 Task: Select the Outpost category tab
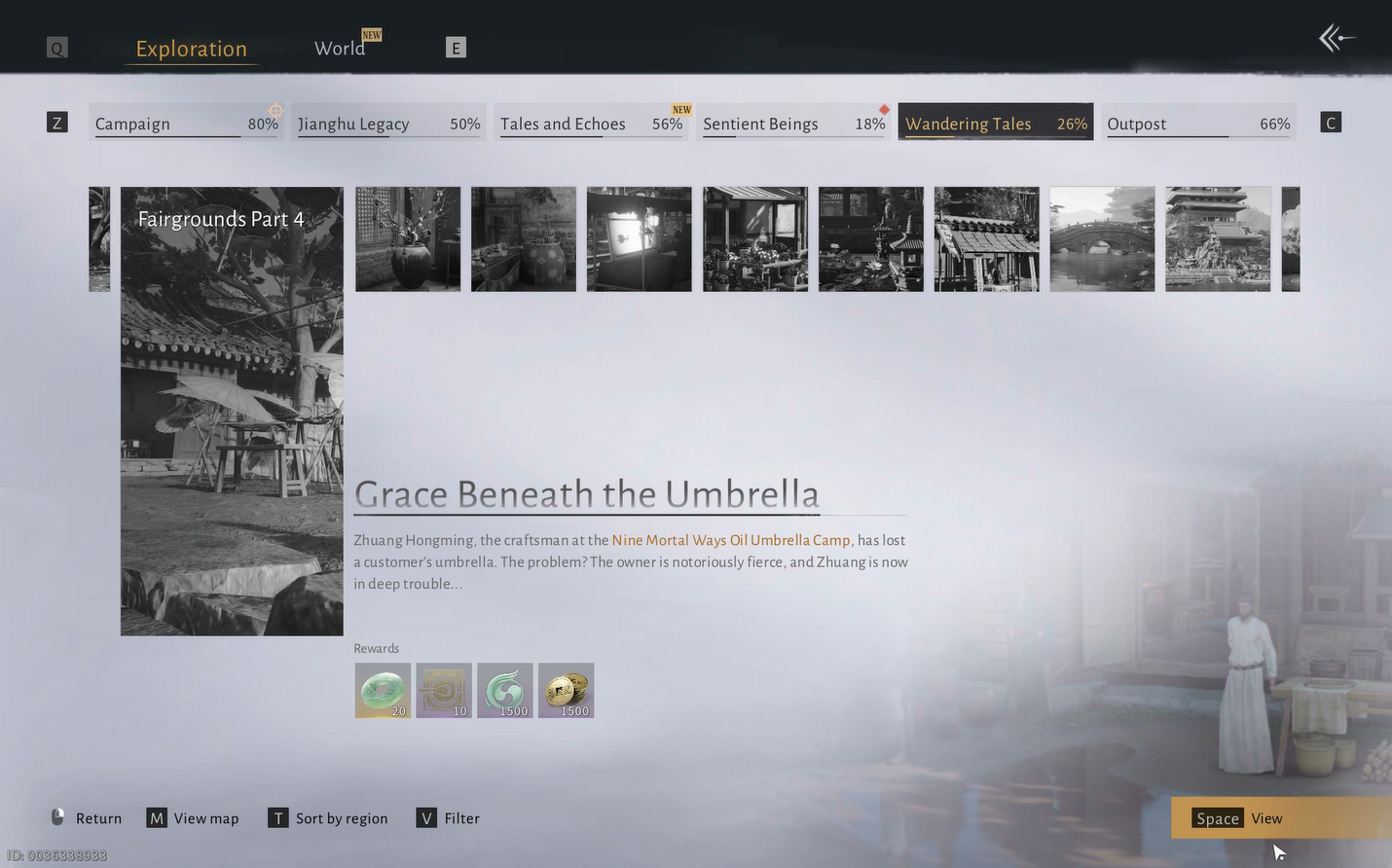pyautogui.click(x=1198, y=124)
